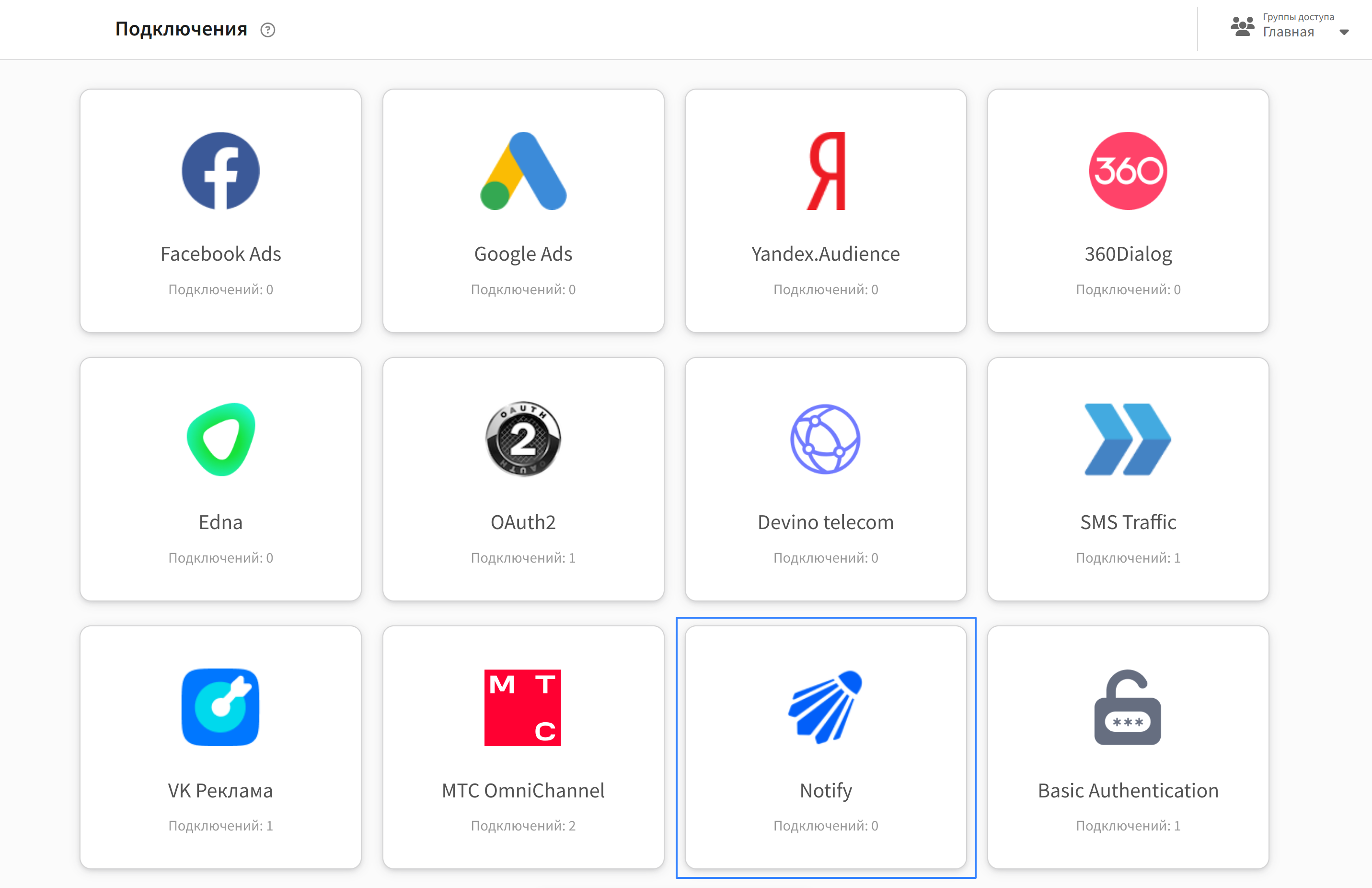Select the МТС red square logo
The image size is (1372, 888).
(523, 707)
